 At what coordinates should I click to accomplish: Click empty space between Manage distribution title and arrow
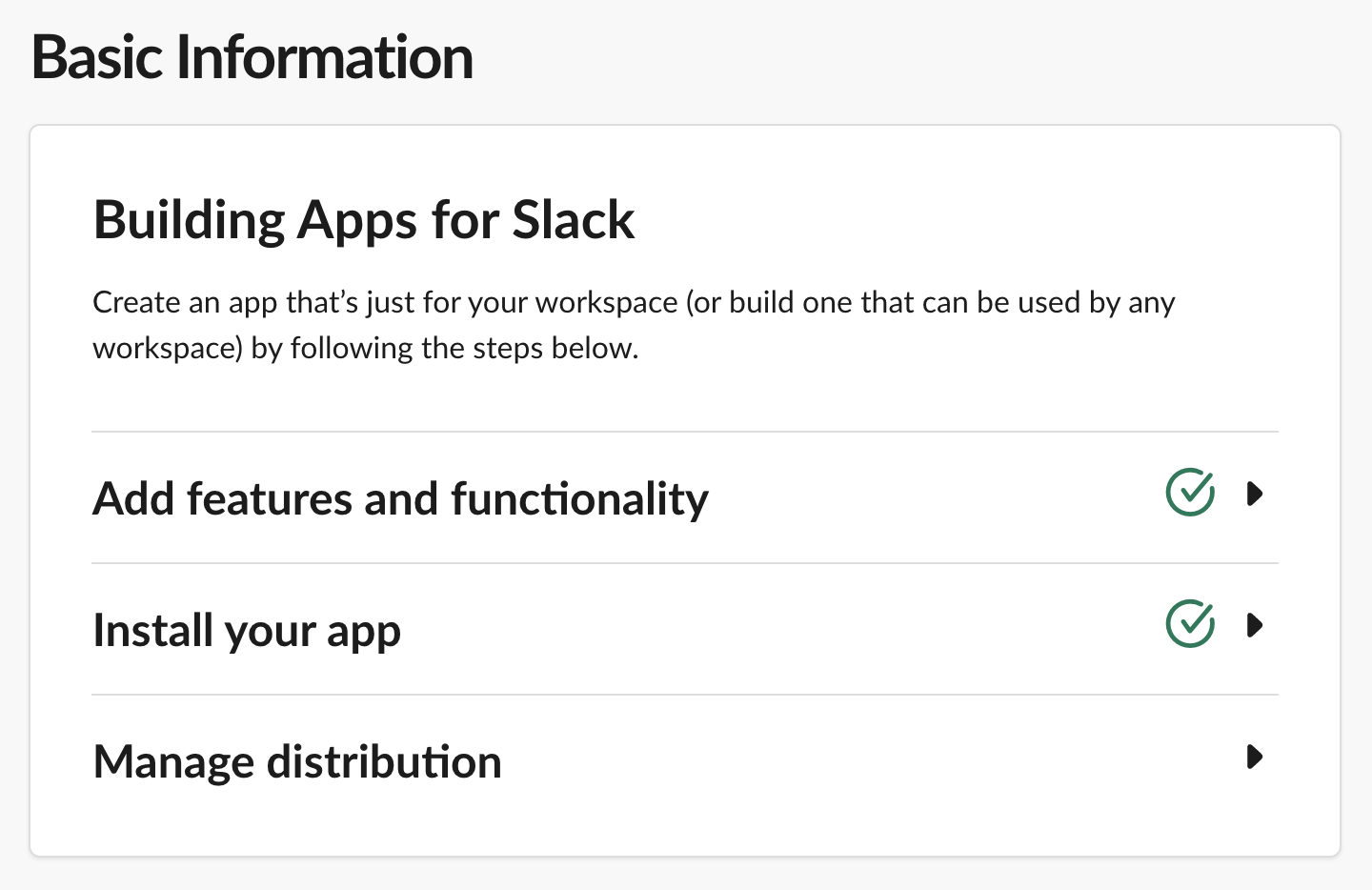click(857, 760)
